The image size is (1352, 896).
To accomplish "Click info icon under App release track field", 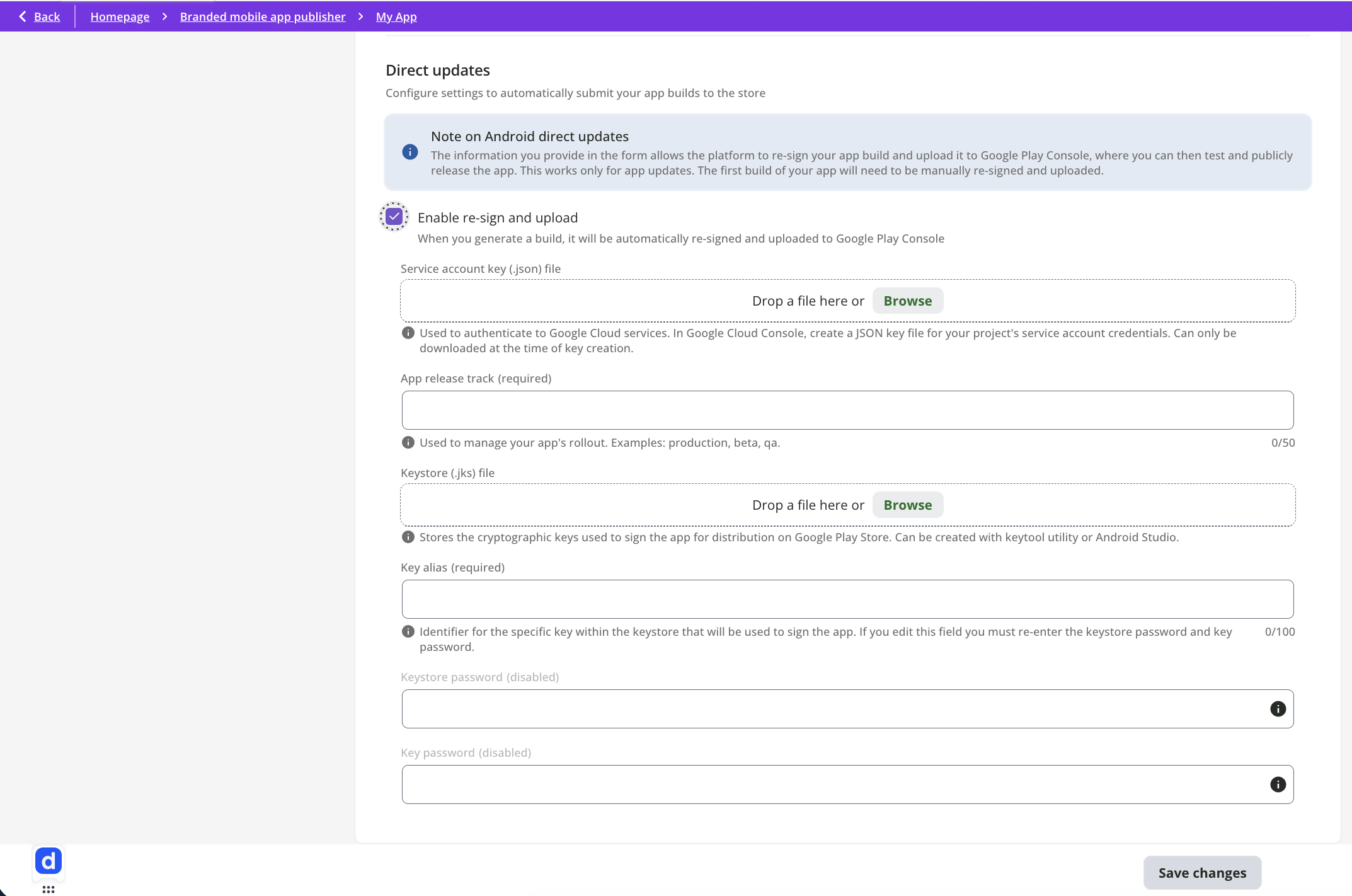I will point(408,442).
